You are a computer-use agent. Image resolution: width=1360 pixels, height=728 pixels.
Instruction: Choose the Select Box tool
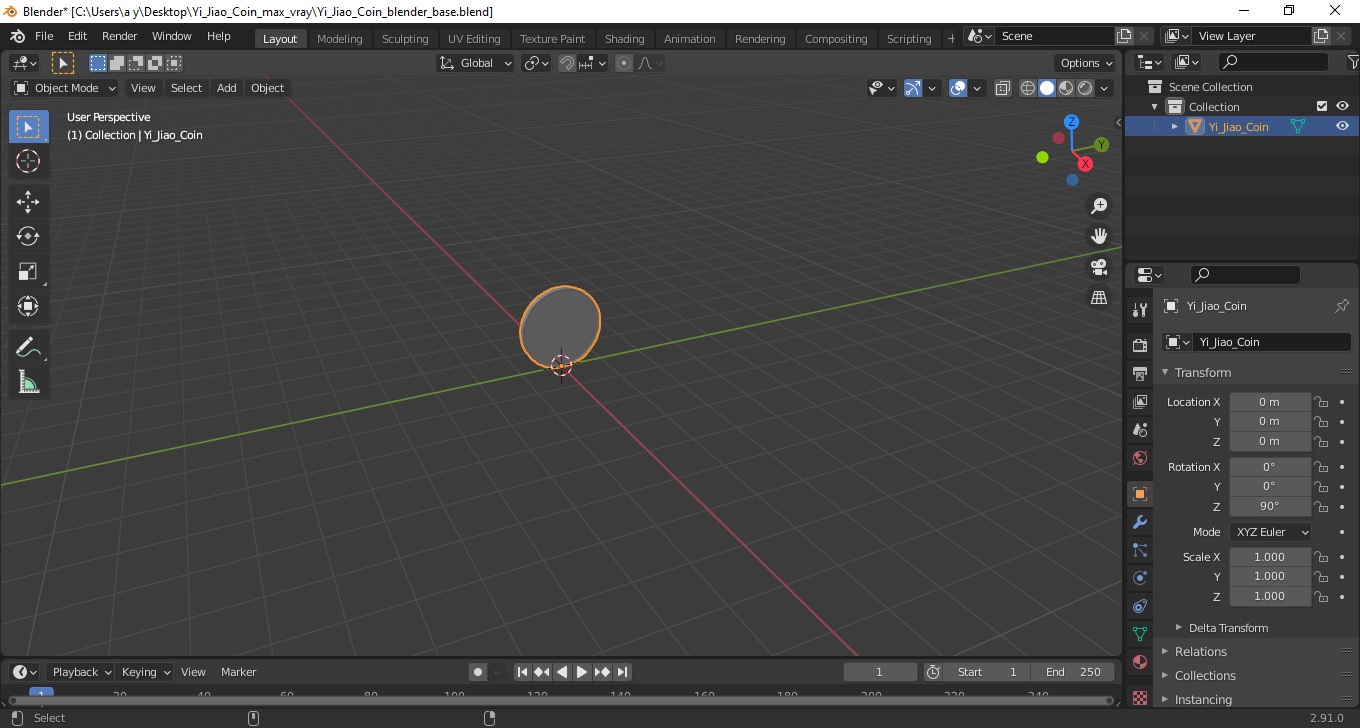(28, 127)
